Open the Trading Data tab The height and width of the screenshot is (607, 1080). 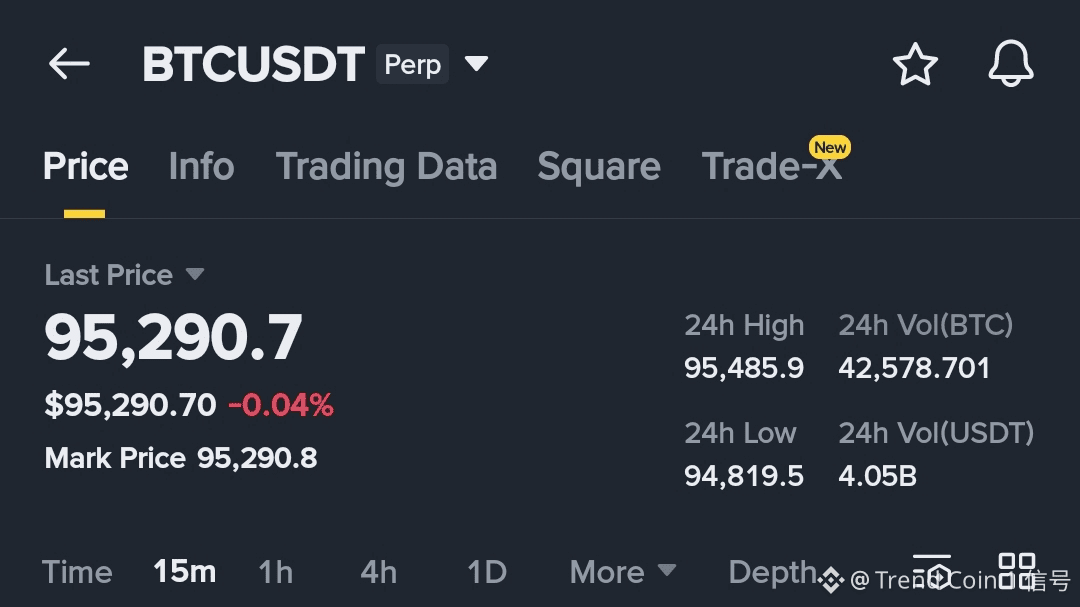pos(386,167)
